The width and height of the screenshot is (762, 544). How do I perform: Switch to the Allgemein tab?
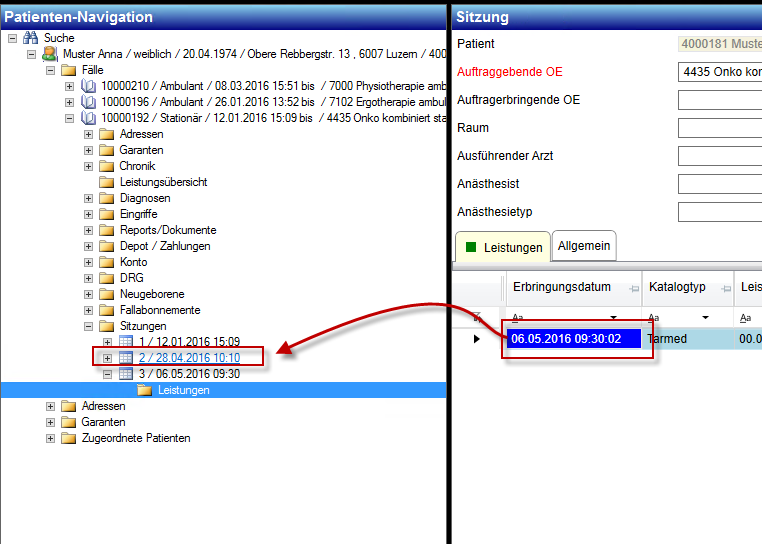pos(584,246)
